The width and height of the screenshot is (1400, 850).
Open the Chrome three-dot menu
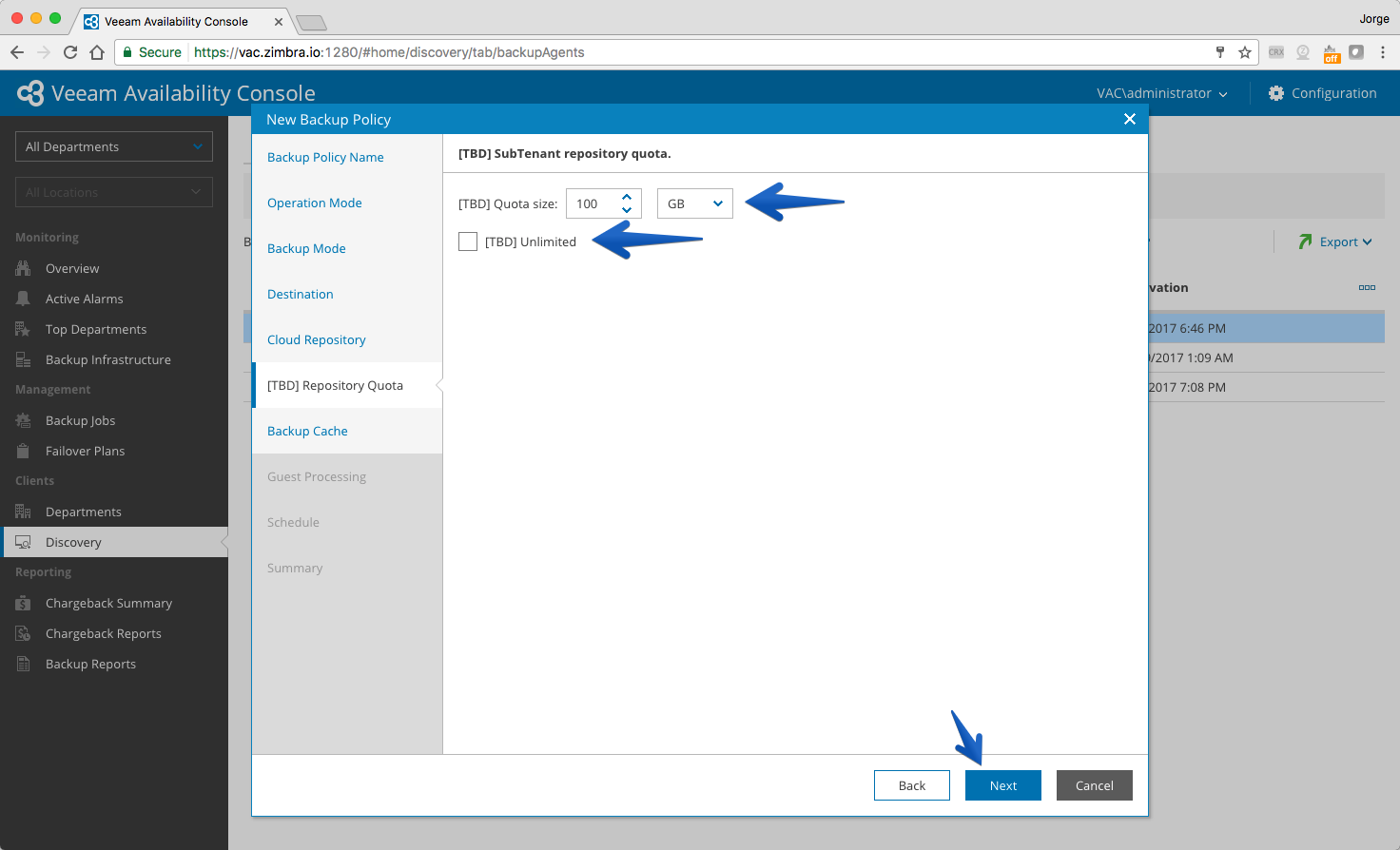coord(1383,52)
